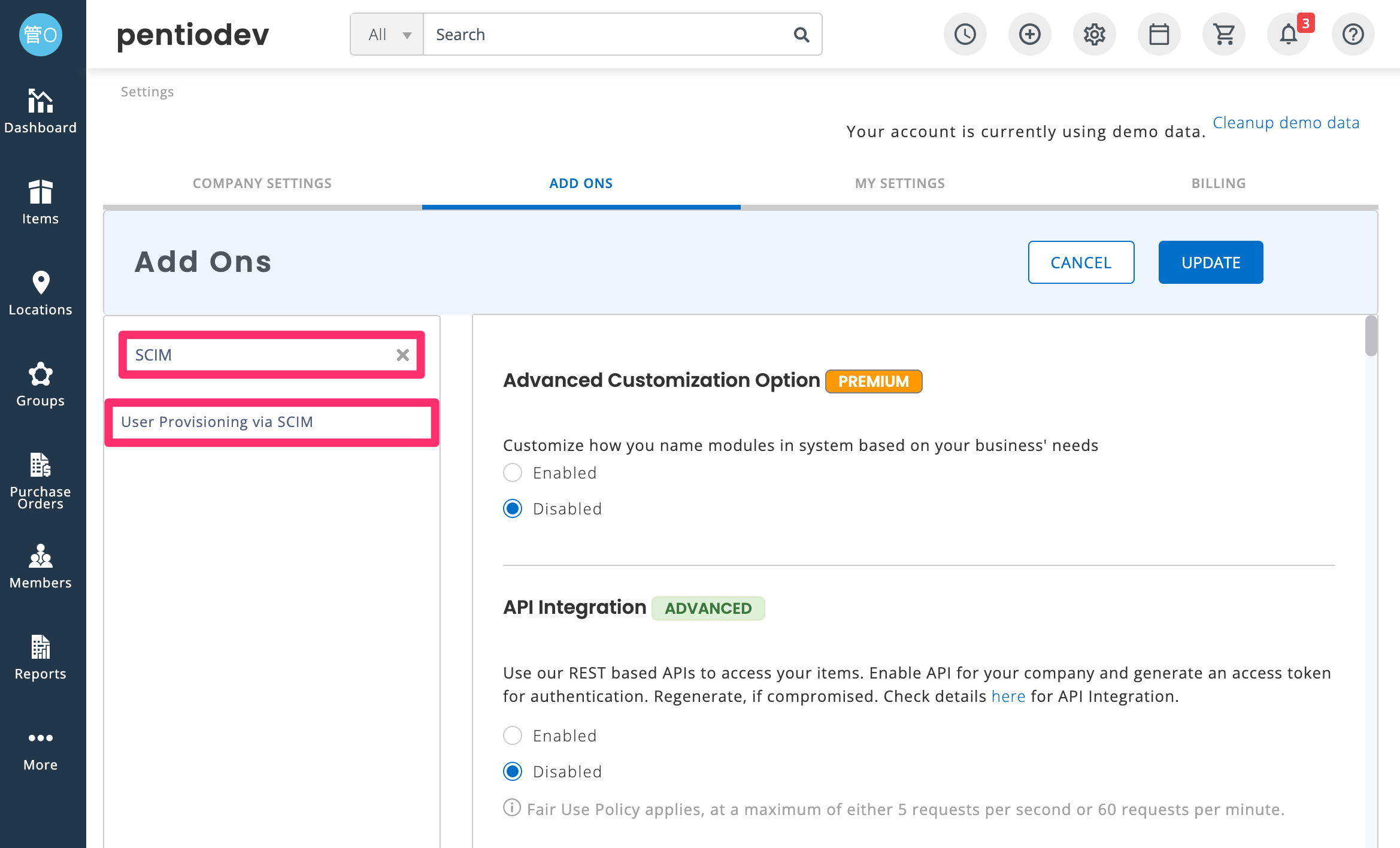Click Cleanup demo data link
1400x848 pixels.
[x=1286, y=123]
